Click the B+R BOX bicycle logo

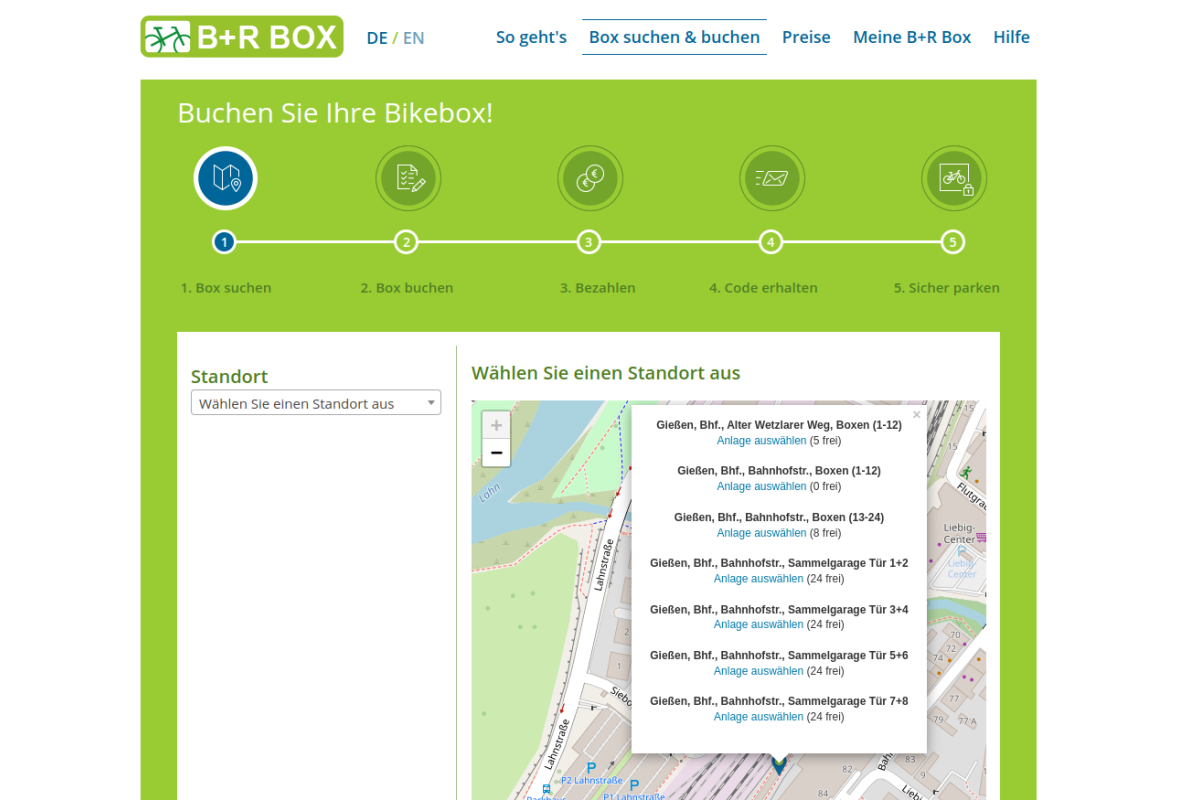coord(242,37)
